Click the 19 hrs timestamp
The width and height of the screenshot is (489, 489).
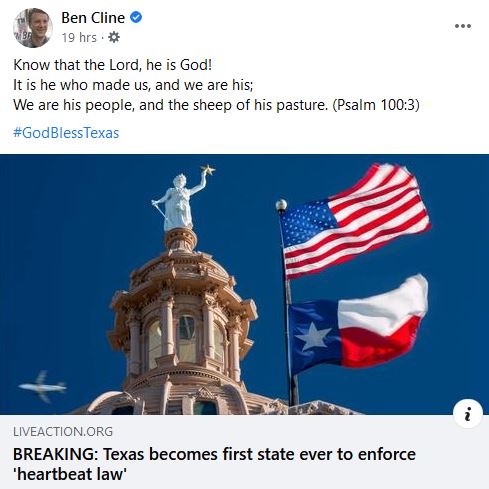tap(79, 37)
